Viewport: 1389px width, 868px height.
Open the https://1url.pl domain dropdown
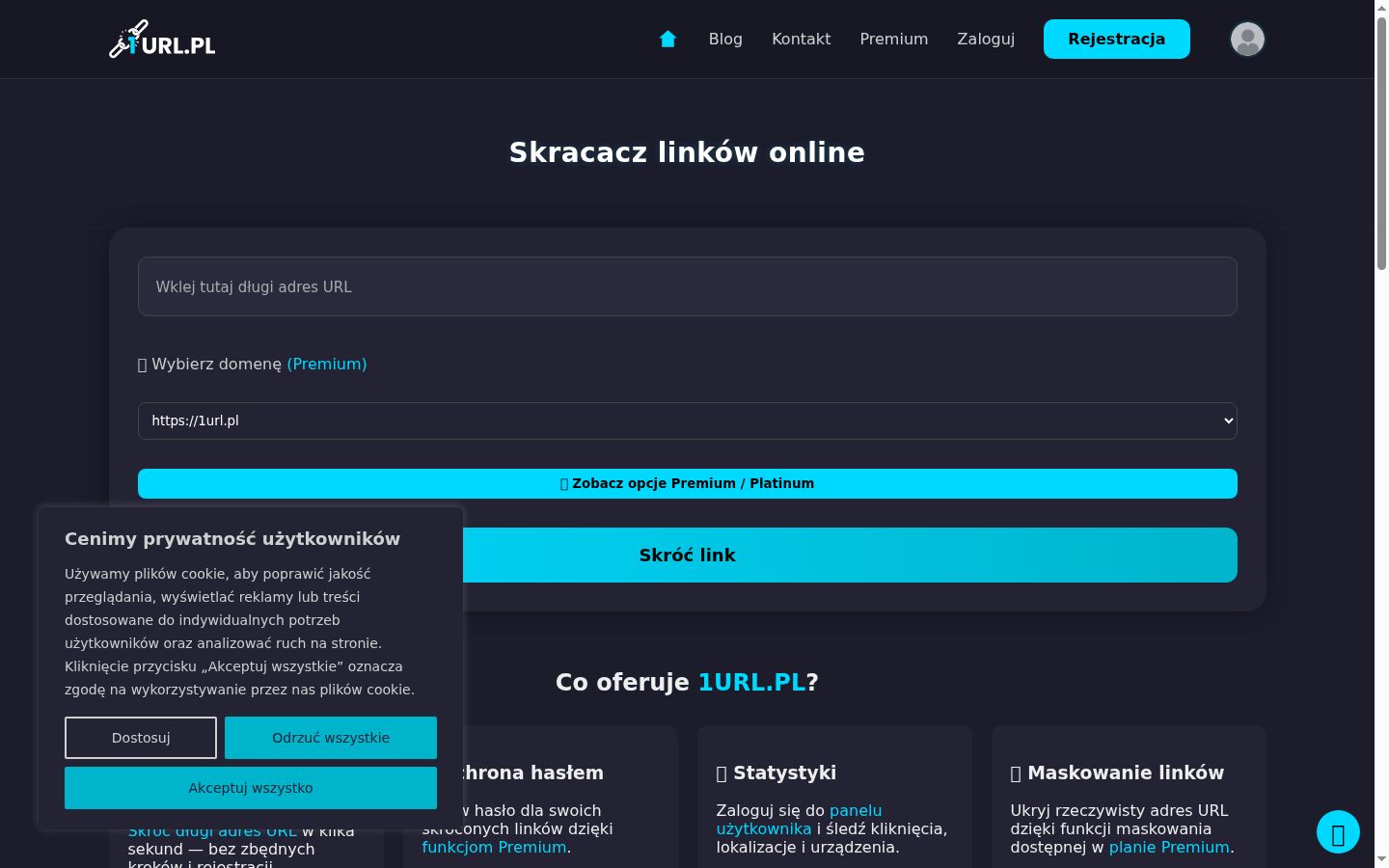687,420
